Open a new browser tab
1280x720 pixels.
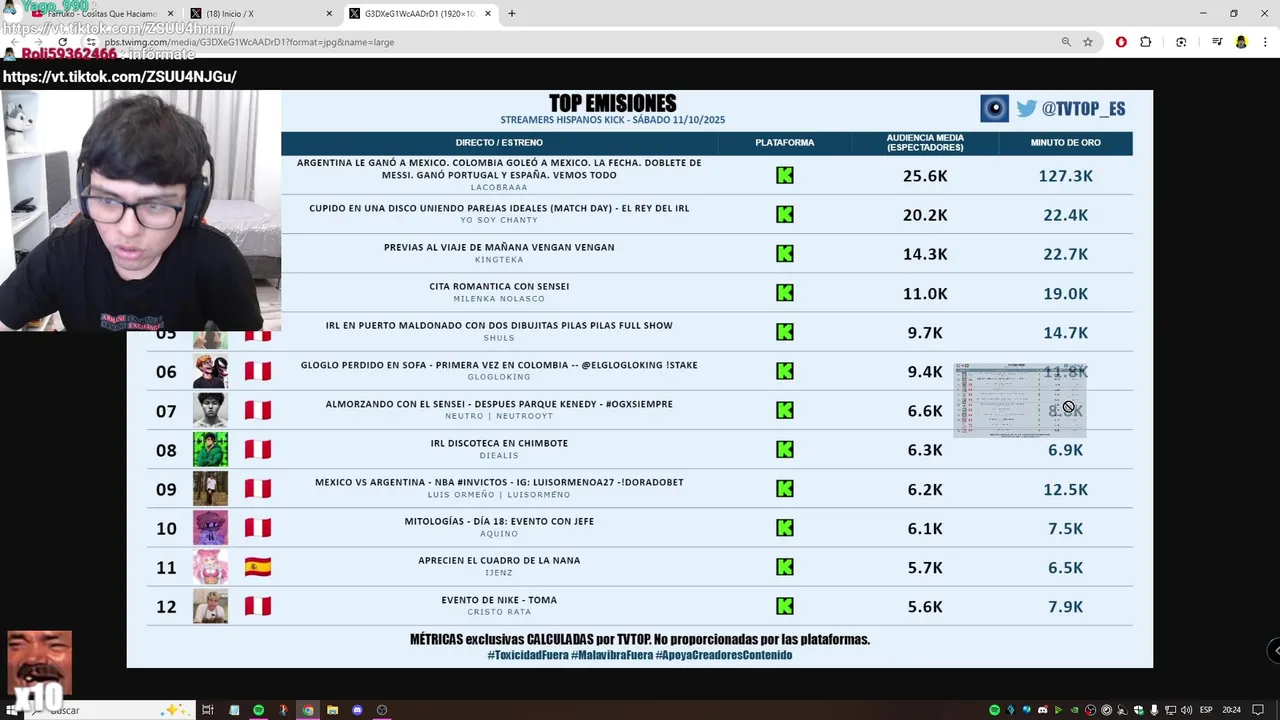(512, 14)
